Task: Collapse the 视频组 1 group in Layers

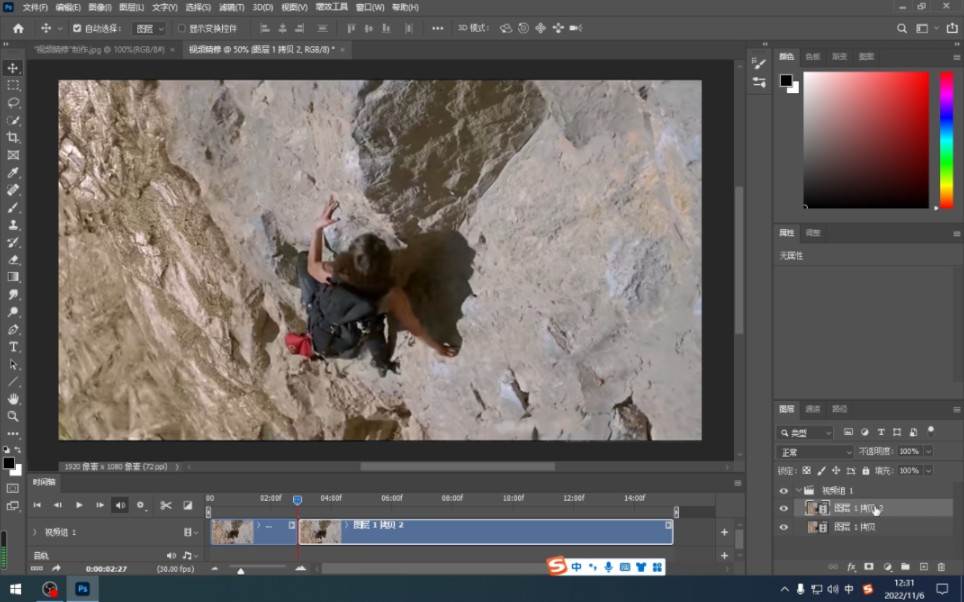Action: click(798, 491)
